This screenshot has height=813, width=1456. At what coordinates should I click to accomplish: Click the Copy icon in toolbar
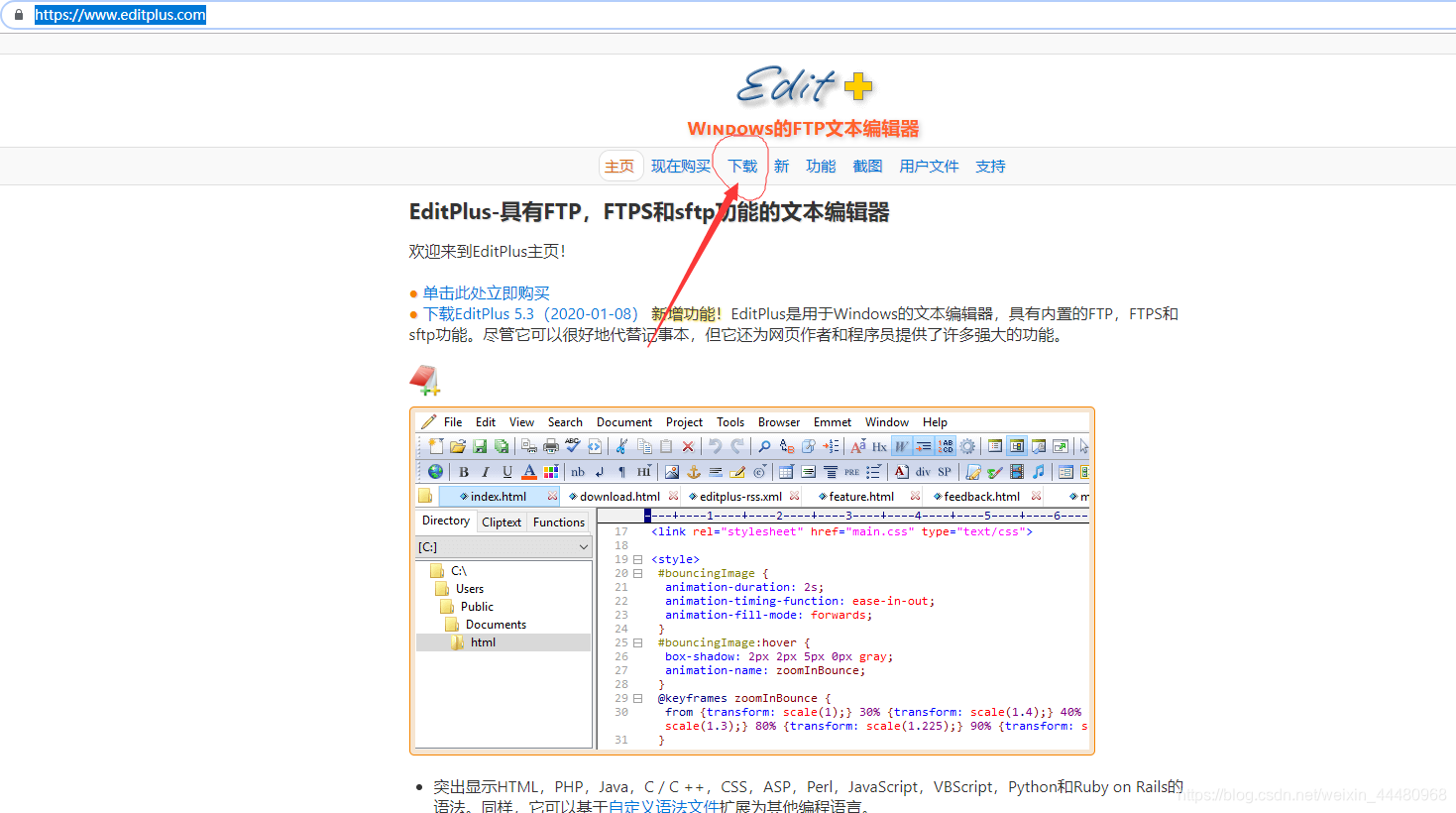pyautogui.click(x=644, y=446)
